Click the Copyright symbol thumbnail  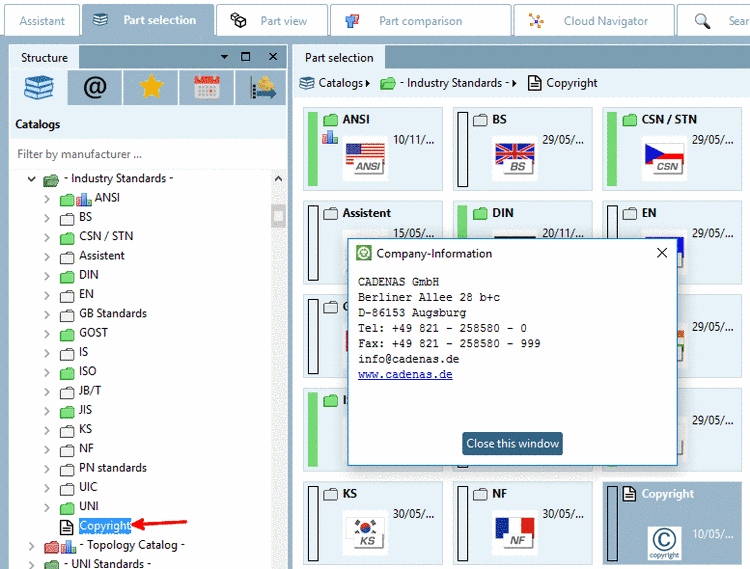pyautogui.click(x=664, y=542)
